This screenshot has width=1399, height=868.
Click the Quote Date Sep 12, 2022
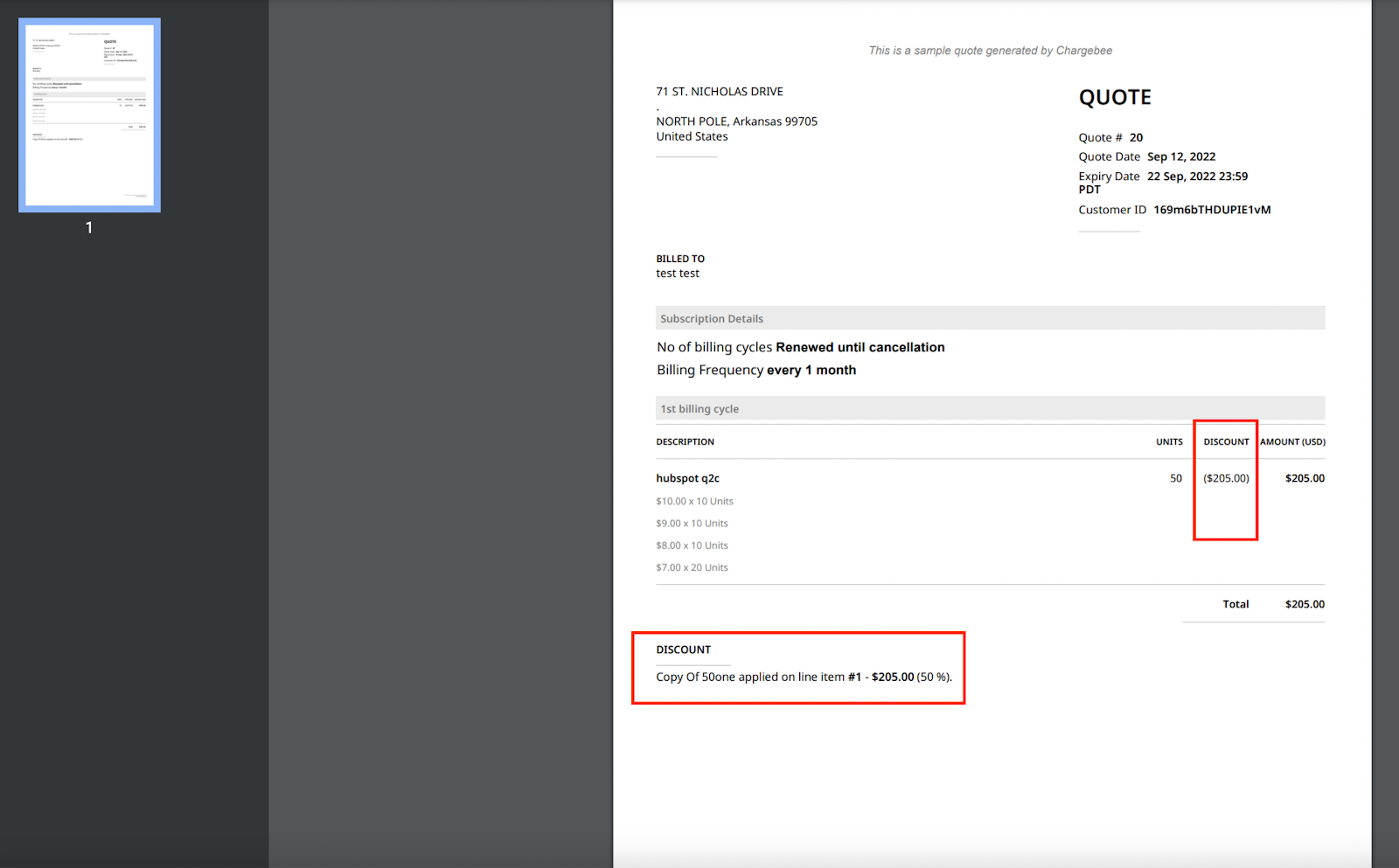click(x=1181, y=156)
